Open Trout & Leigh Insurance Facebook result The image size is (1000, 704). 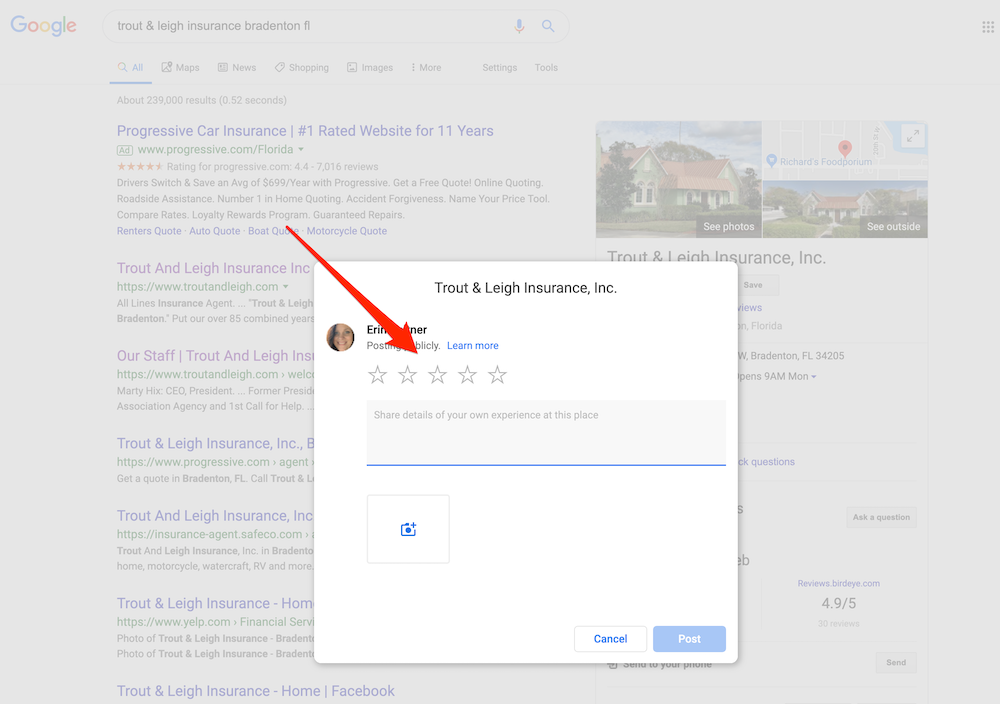tap(256, 691)
